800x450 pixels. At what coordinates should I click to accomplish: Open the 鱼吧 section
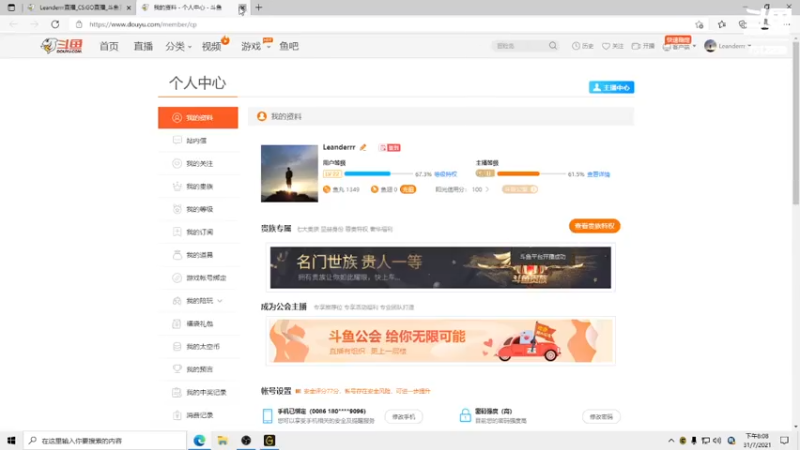[x=289, y=46]
